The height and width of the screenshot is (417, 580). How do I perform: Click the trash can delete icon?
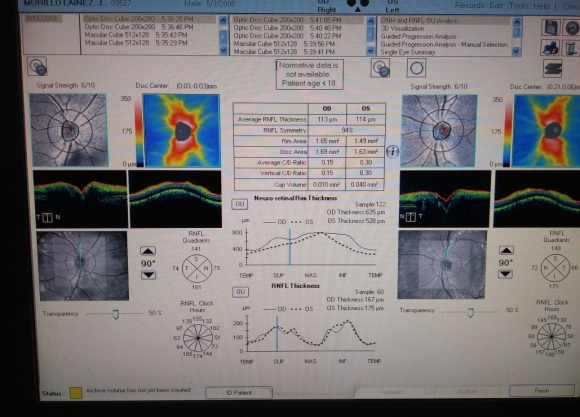tap(572, 48)
